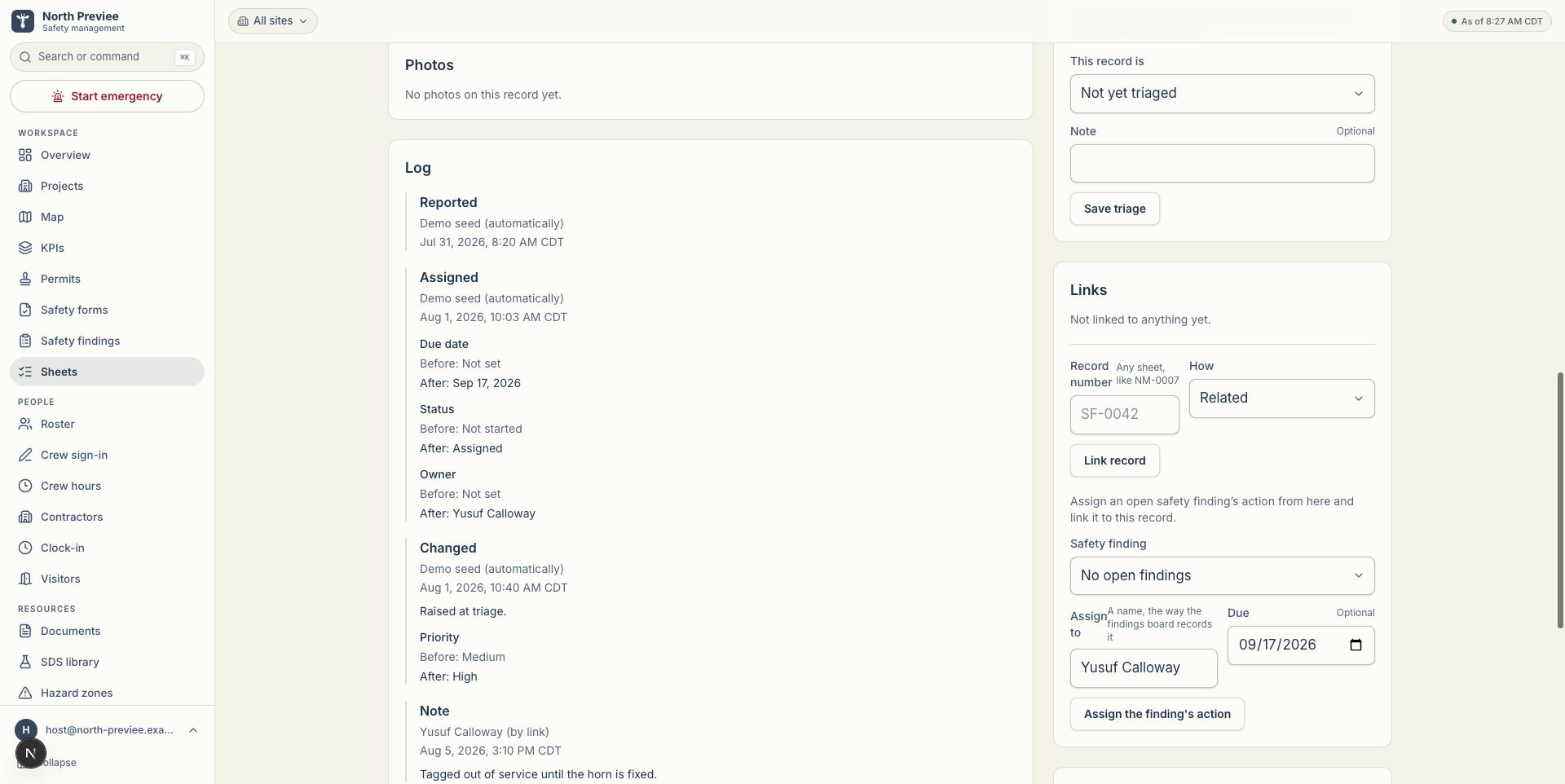This screenshot has width=1565, height=784.
Task: Click the KPIs layers icon
Action: pos(25,248)
